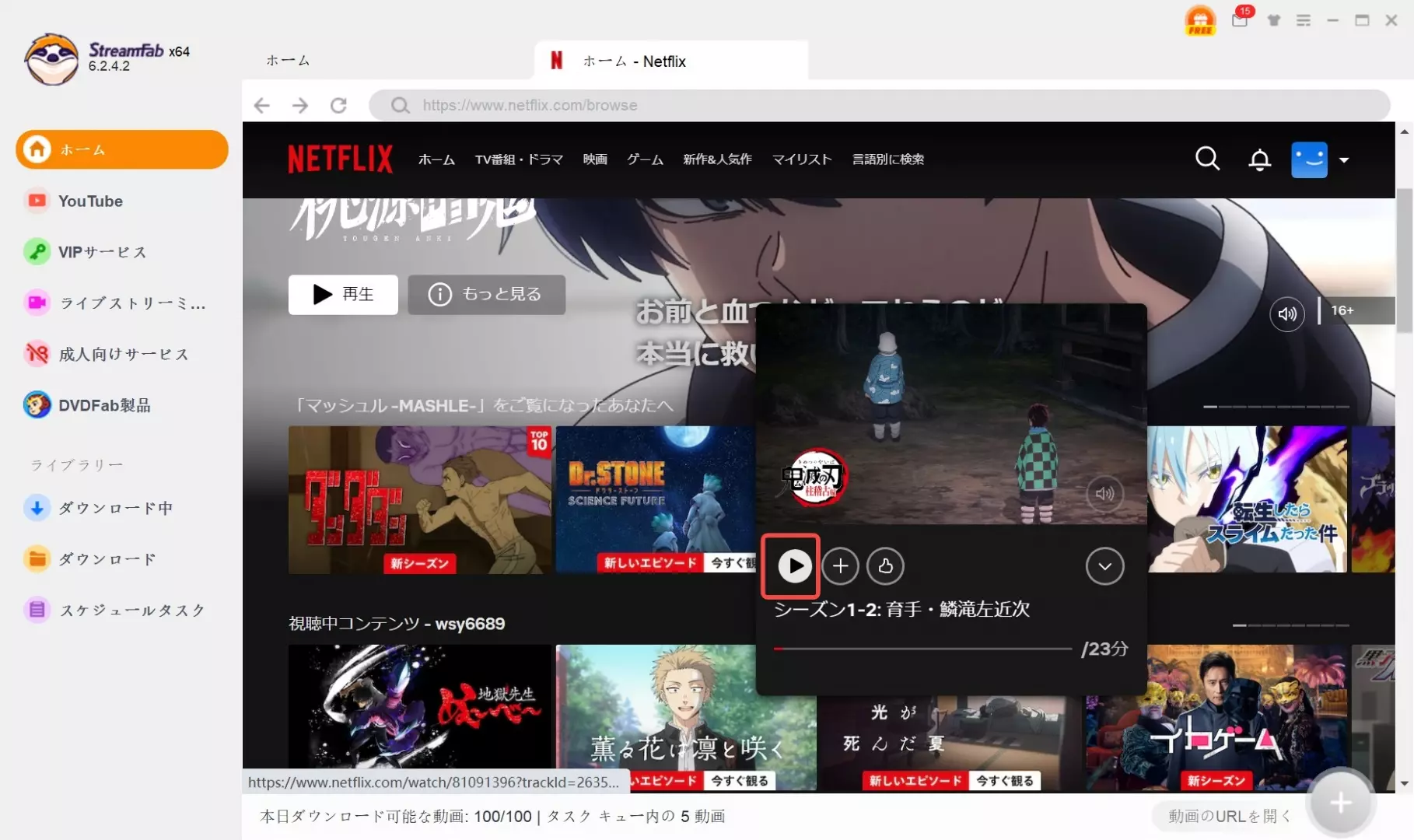Image resolution: width=1414 pixels, height=840 pixels.
Task: Open Netflix notifications bell
Action: coord(1259,159)
